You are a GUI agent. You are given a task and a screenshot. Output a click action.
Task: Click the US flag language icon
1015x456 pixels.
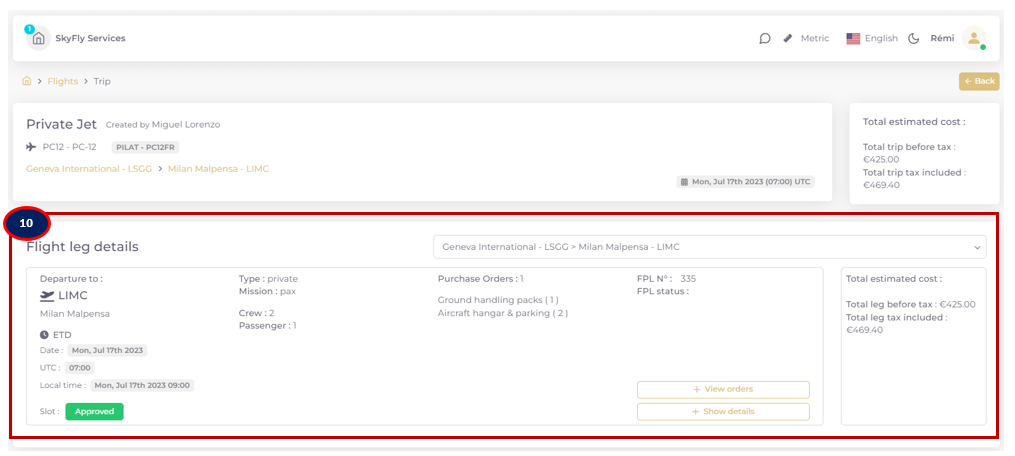(x=853, y=38)
